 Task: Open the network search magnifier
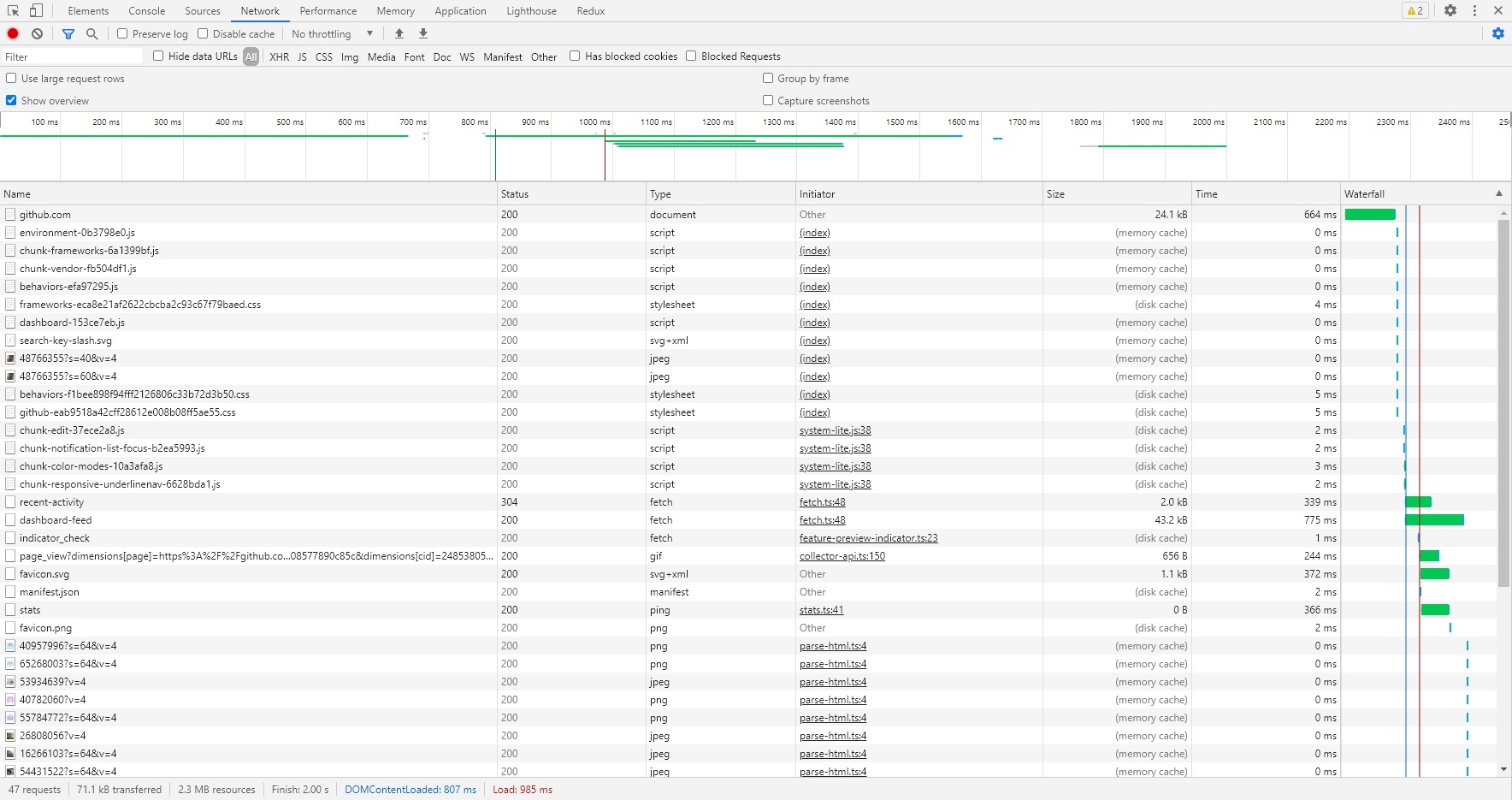click(92, 33)
